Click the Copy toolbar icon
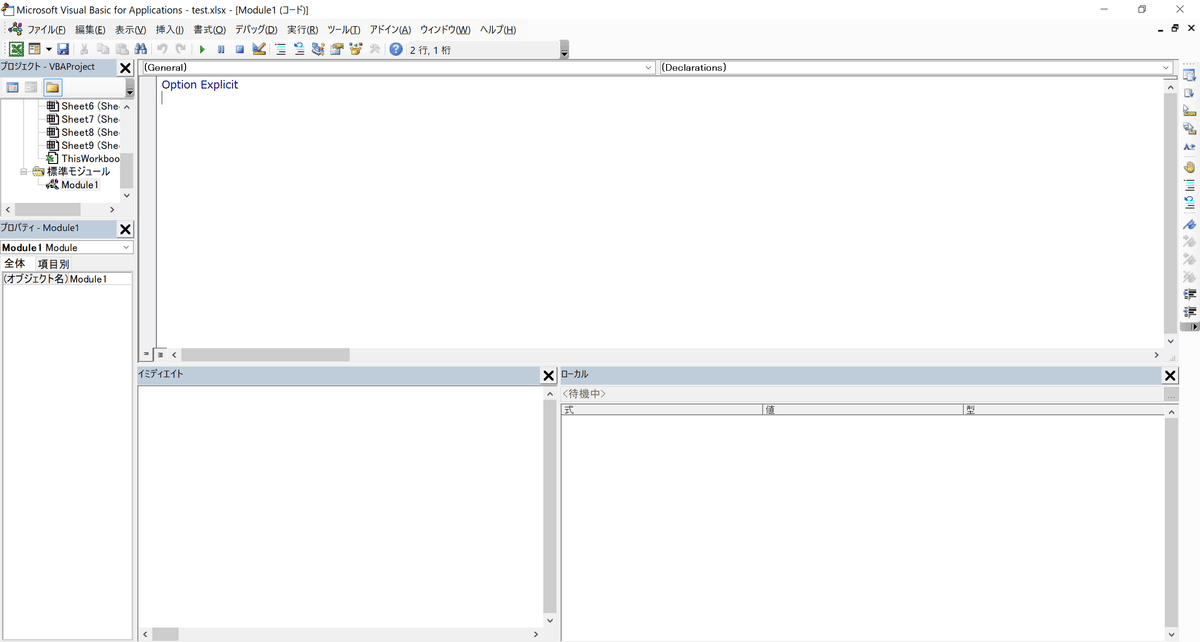Screen dimensions: 1200x642 pyautogui.click(x=103, y=49)
